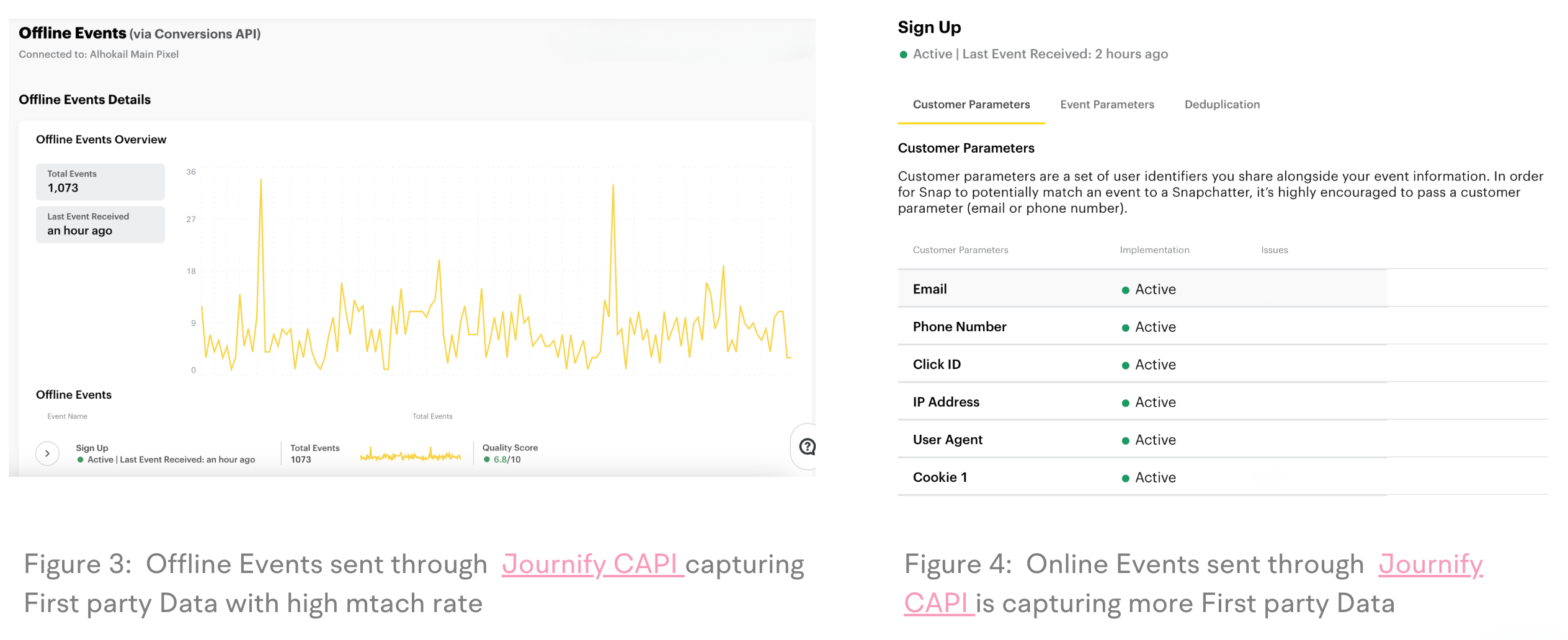
Task: Click the Journify CAPI link in Figure 3
Action: coord(592,564)
